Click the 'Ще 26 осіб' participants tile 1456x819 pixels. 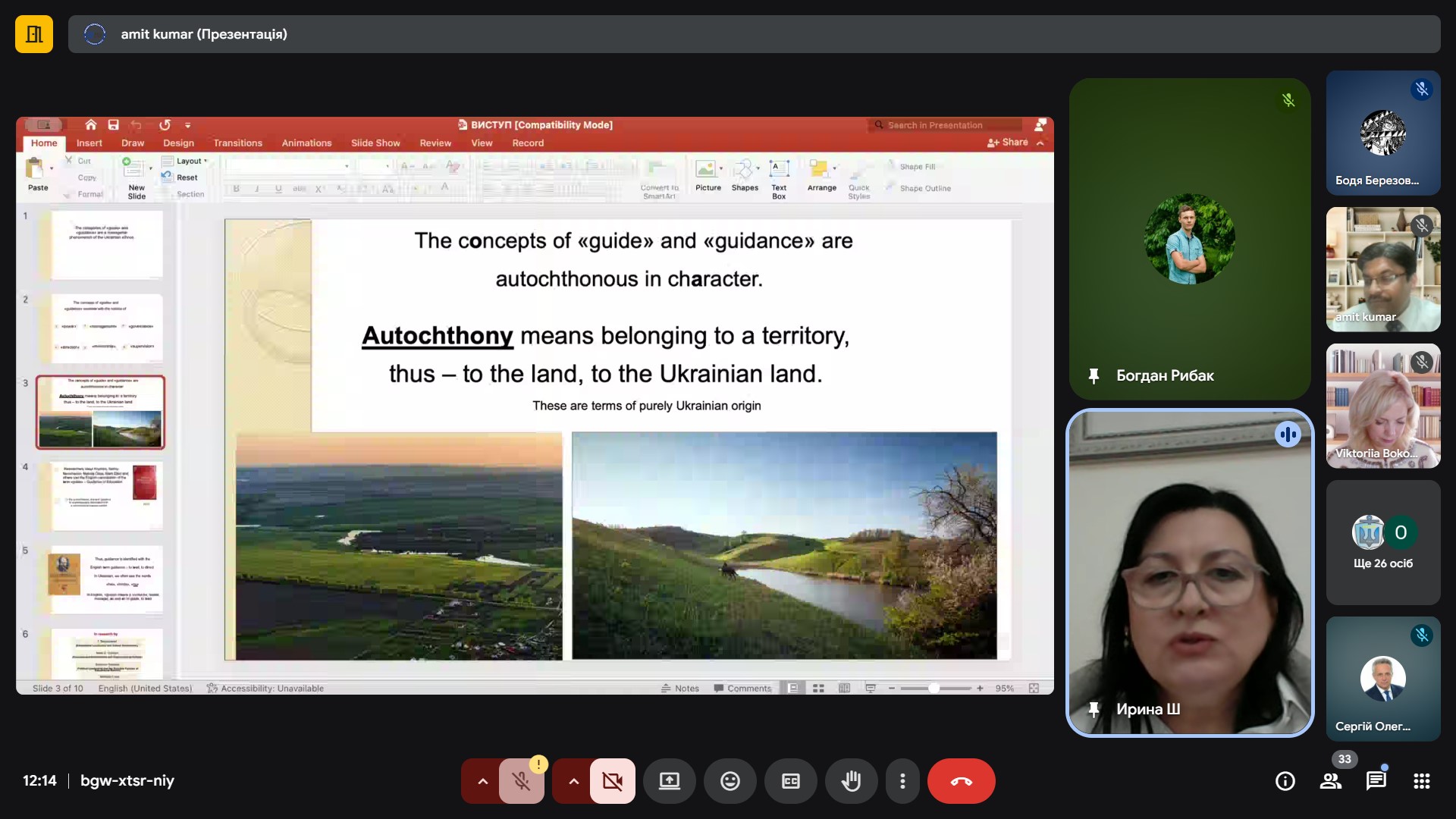(x=1382, y=542)
